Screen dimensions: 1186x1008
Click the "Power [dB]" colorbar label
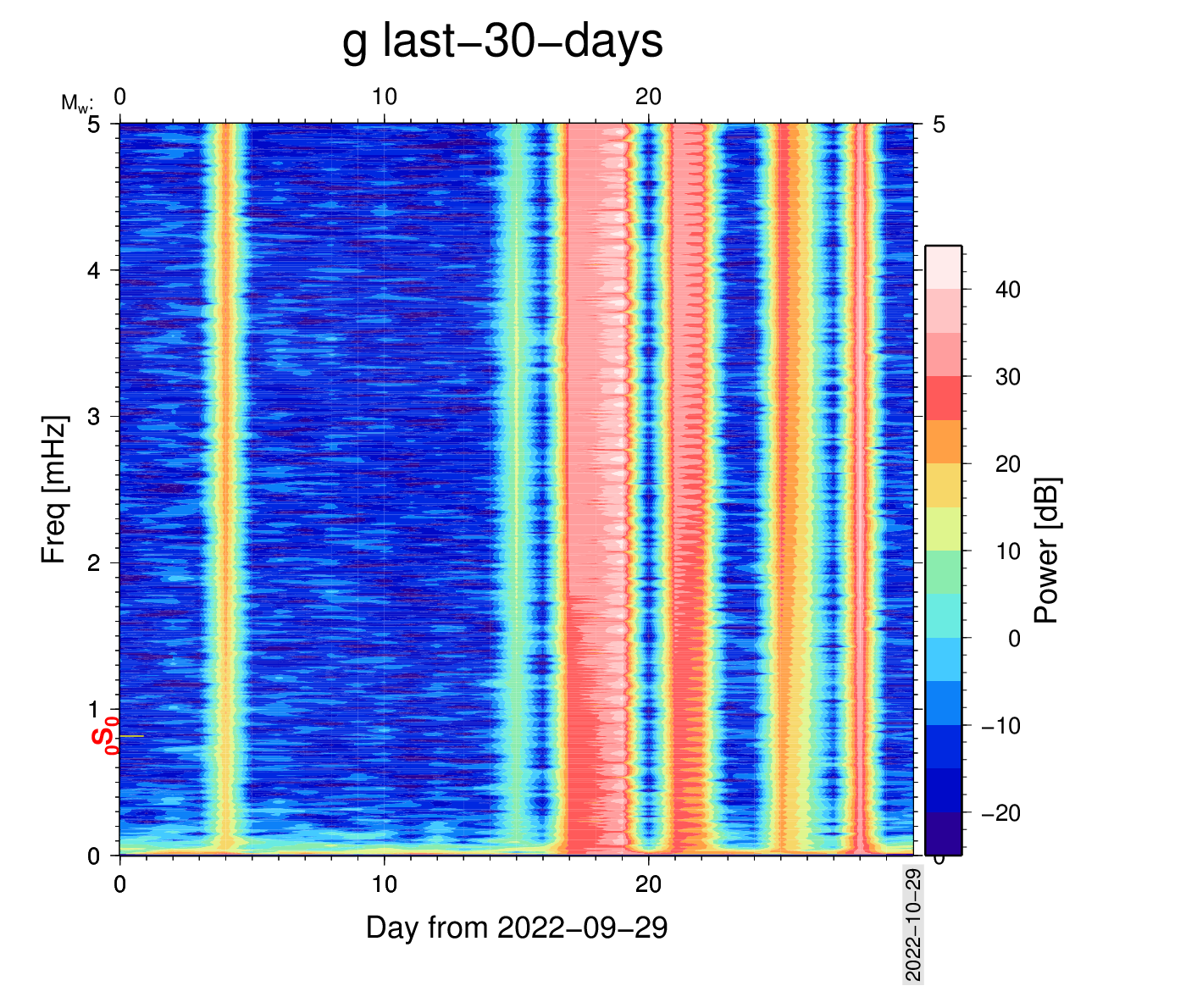coord(1047,551)
